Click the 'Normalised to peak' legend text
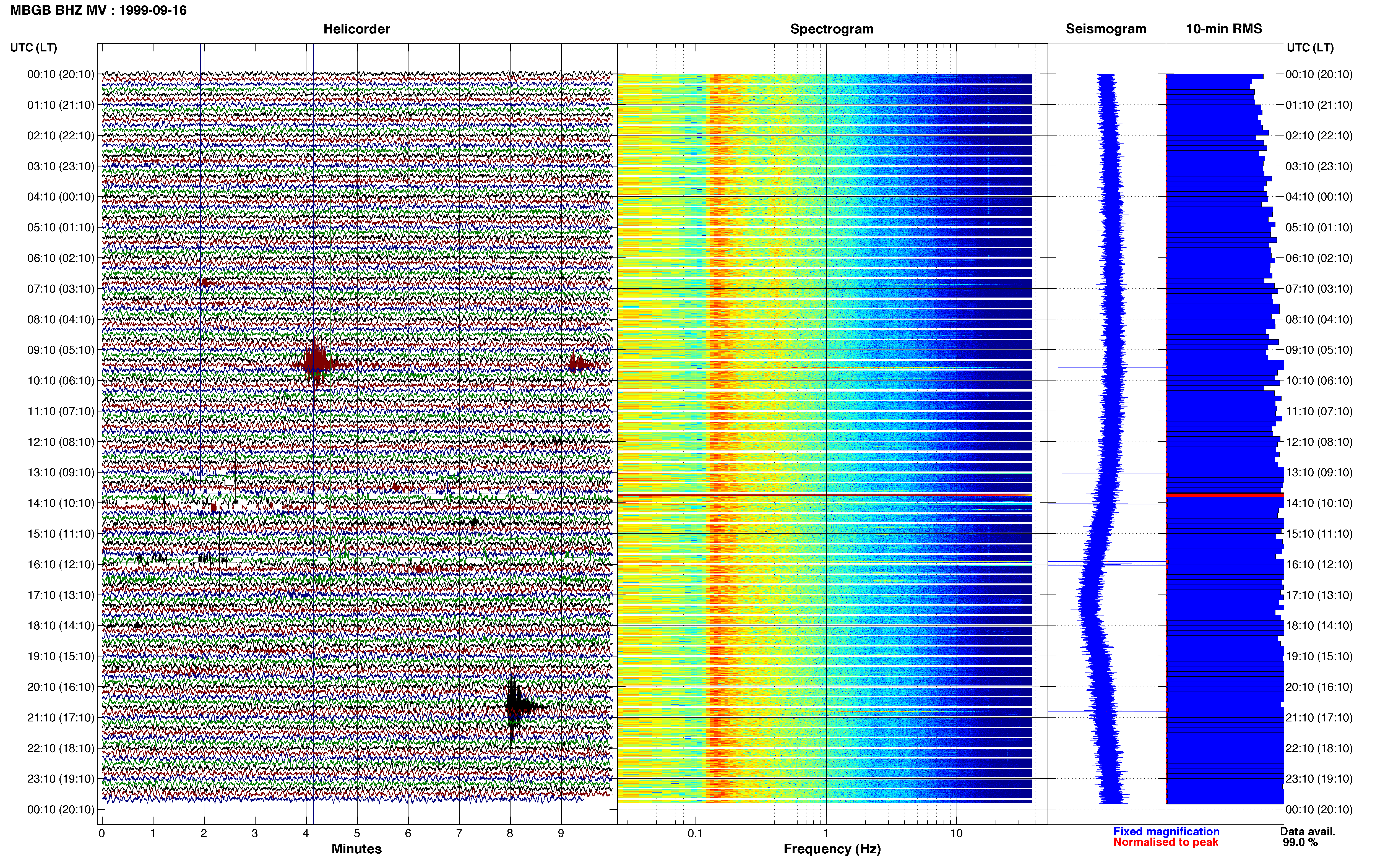The height and width of the screenshot is (868, 1388). coord(1166,843)
